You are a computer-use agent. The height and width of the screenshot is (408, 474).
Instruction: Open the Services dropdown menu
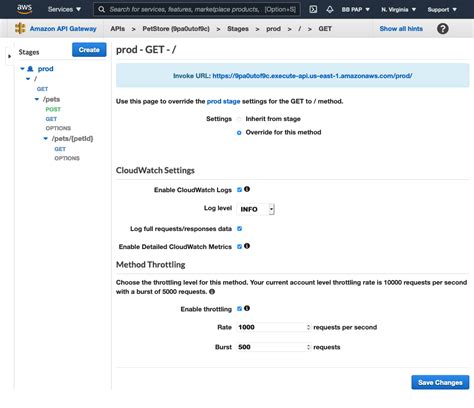click(64, 9)
